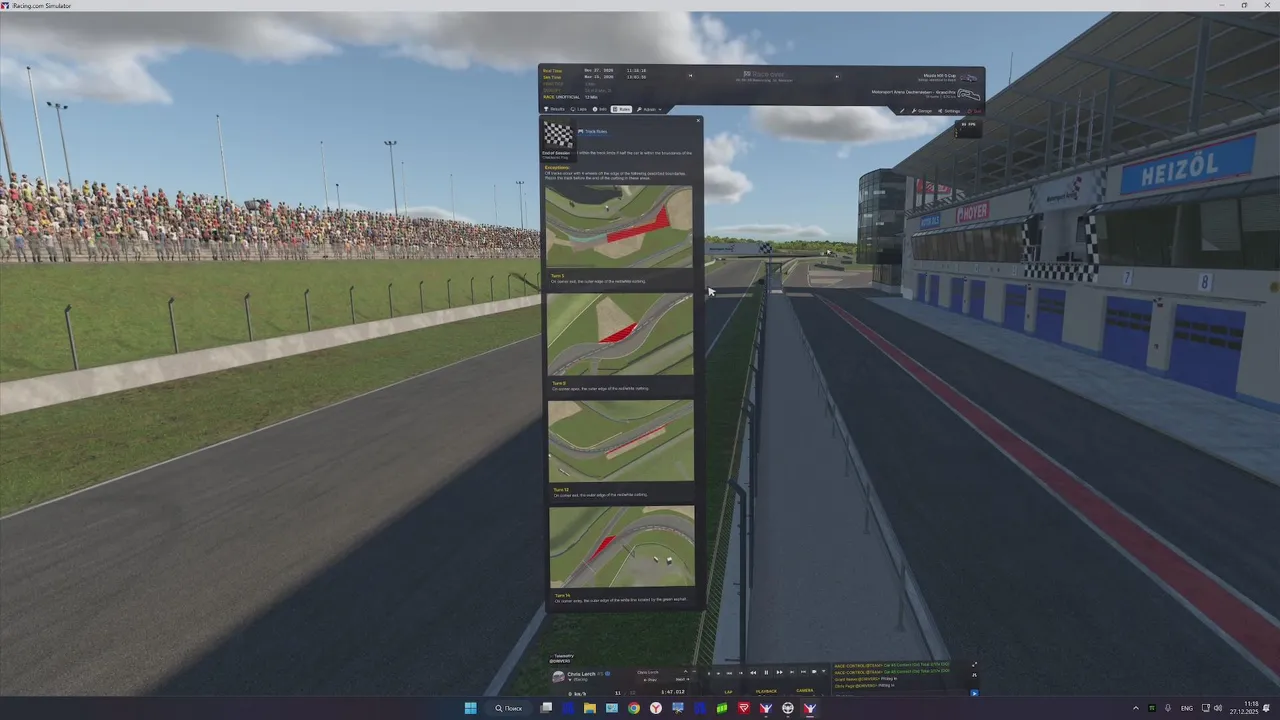Rewind the replay
Screen dimensions: 1280x720
pos(753,672)
